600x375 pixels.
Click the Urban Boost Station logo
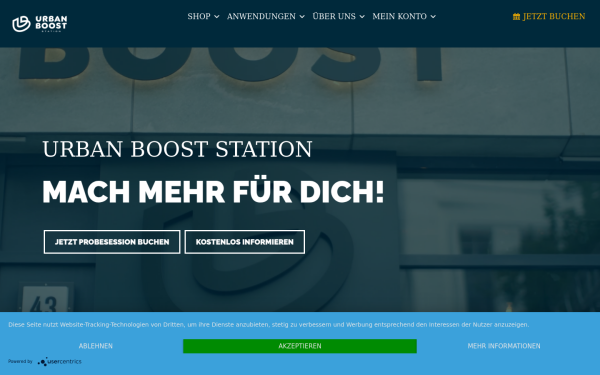point(40,24)
